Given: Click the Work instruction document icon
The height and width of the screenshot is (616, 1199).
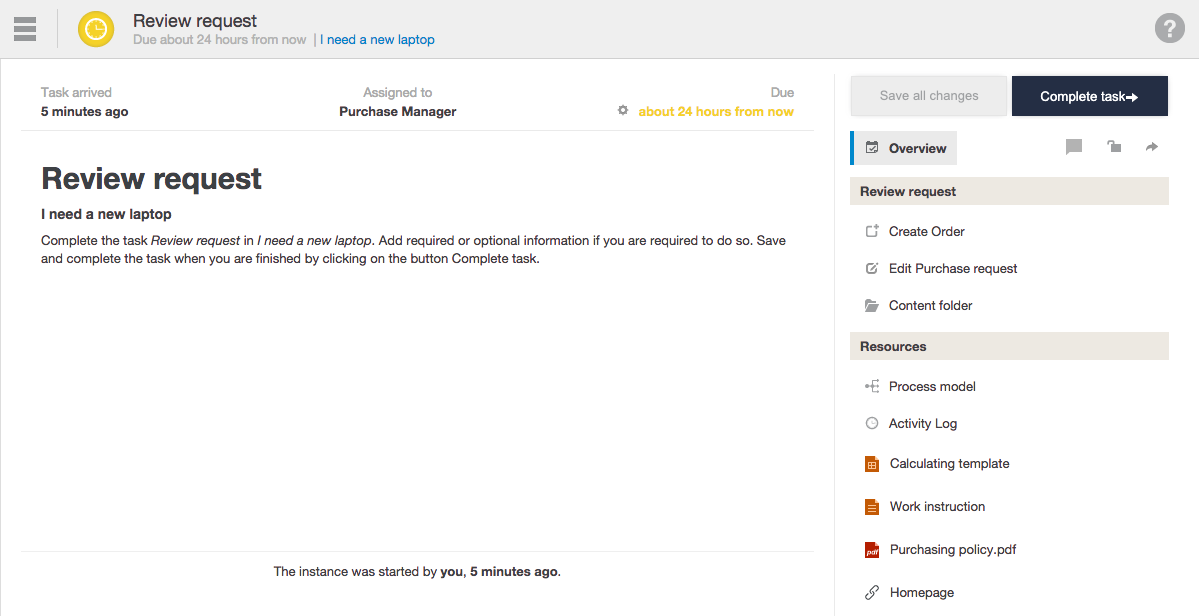Looking at the screenshot, I should tap(872, 507).
